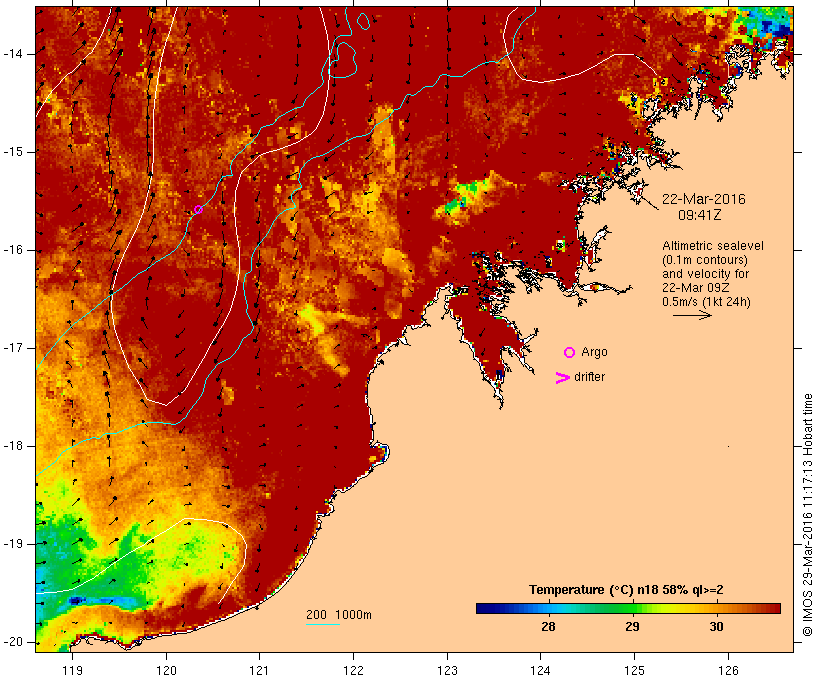Click the 'Altimetric sealevel' caption text
Screen dimensions: 820x680
[713, 246]
